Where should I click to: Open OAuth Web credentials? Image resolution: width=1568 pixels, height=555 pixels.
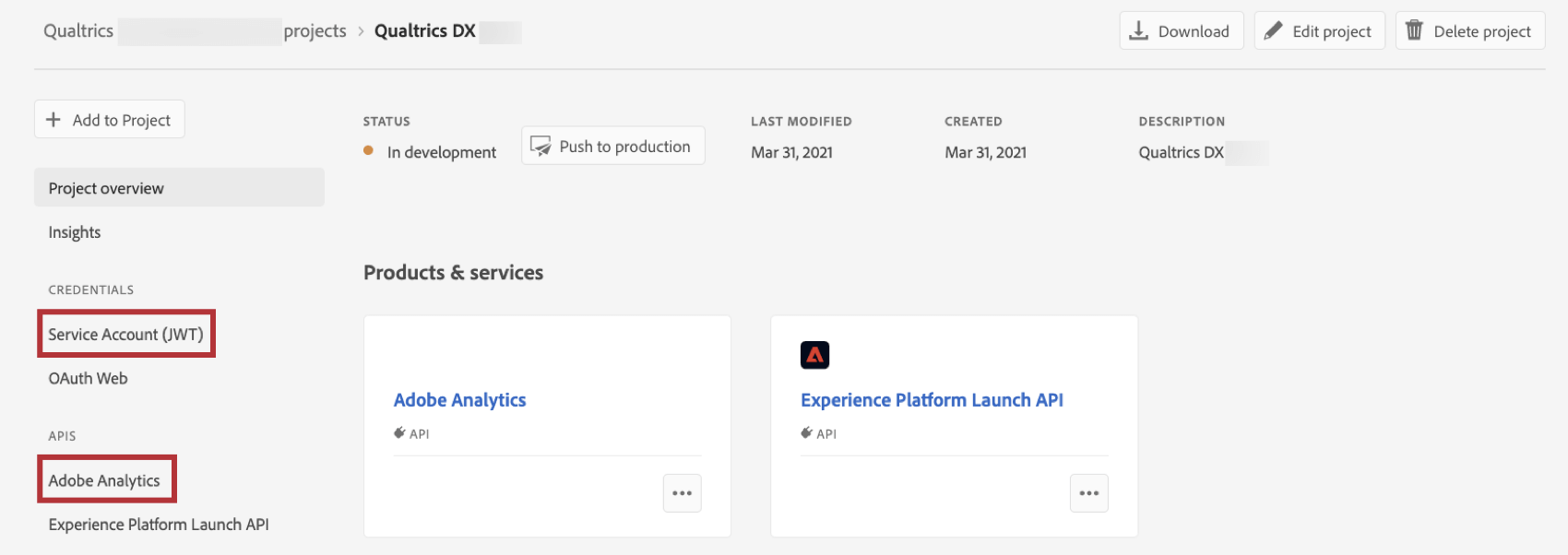pos(88,378)
